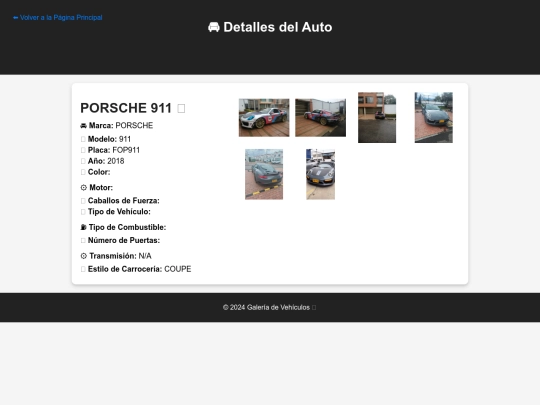Image resolution: width=540 pixels, height=405 pixels.
Task: Click the placeholder icon before Año
Action: pyautogui.click(x=83, y=161)
